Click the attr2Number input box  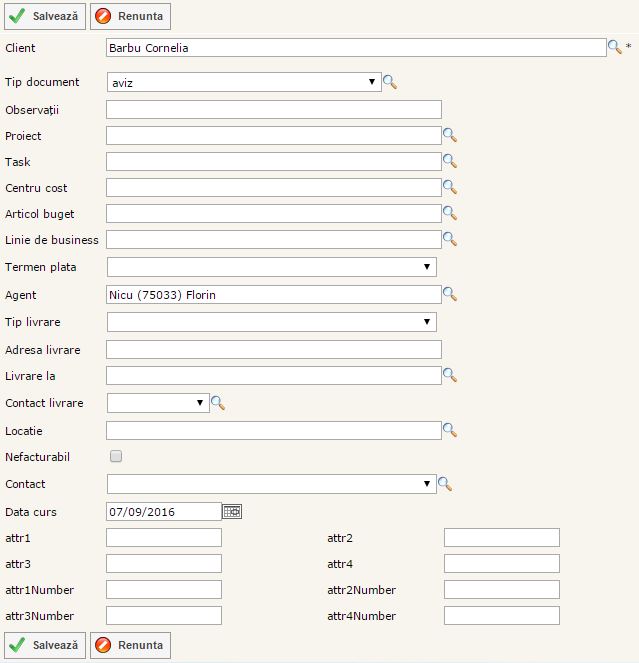tap(501, 590)
